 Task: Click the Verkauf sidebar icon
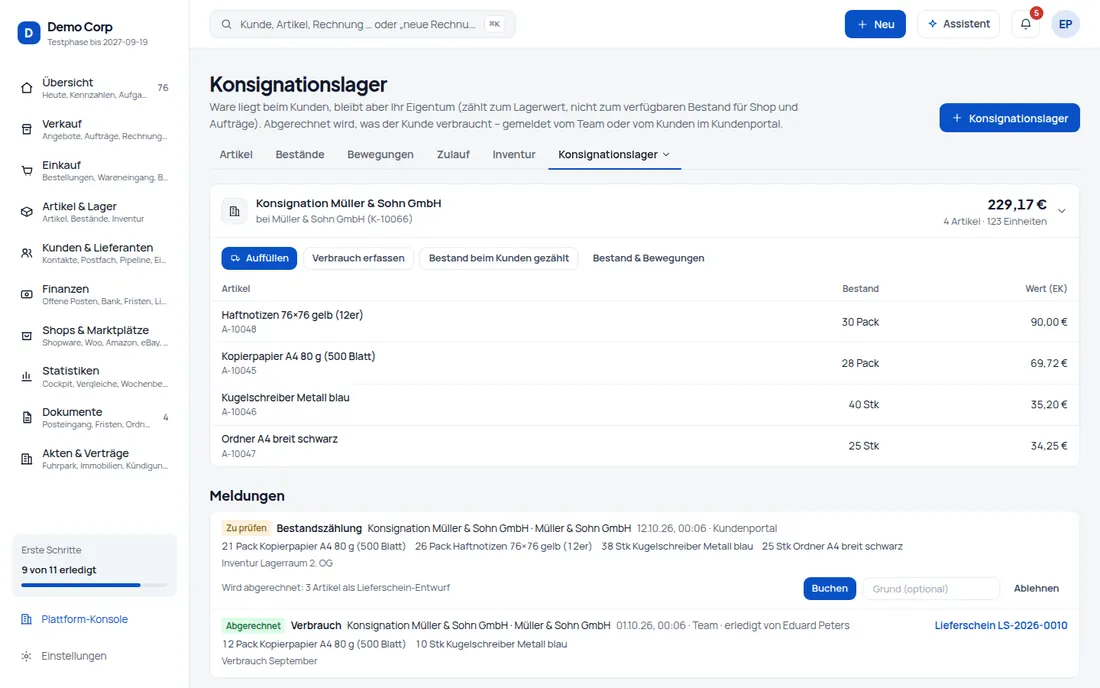coord(27,129)
